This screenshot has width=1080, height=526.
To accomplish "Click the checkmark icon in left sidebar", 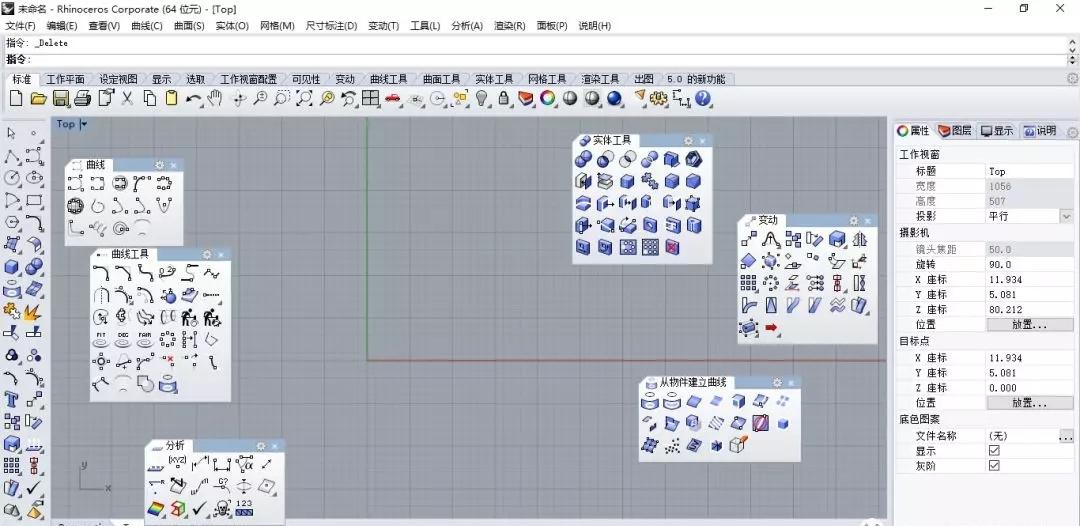I will [x=34, y=489].
